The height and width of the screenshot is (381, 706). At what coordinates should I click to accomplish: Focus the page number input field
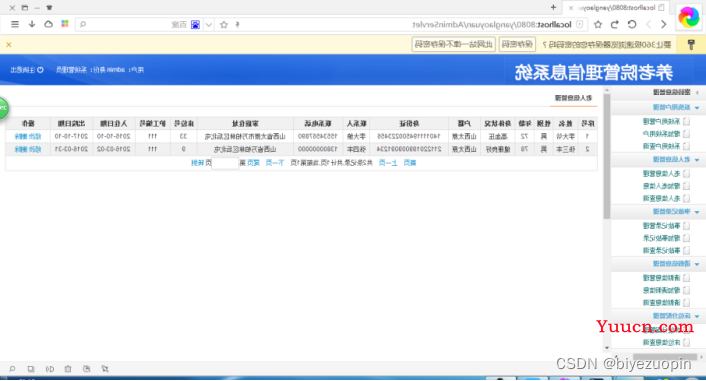(225, 163)
